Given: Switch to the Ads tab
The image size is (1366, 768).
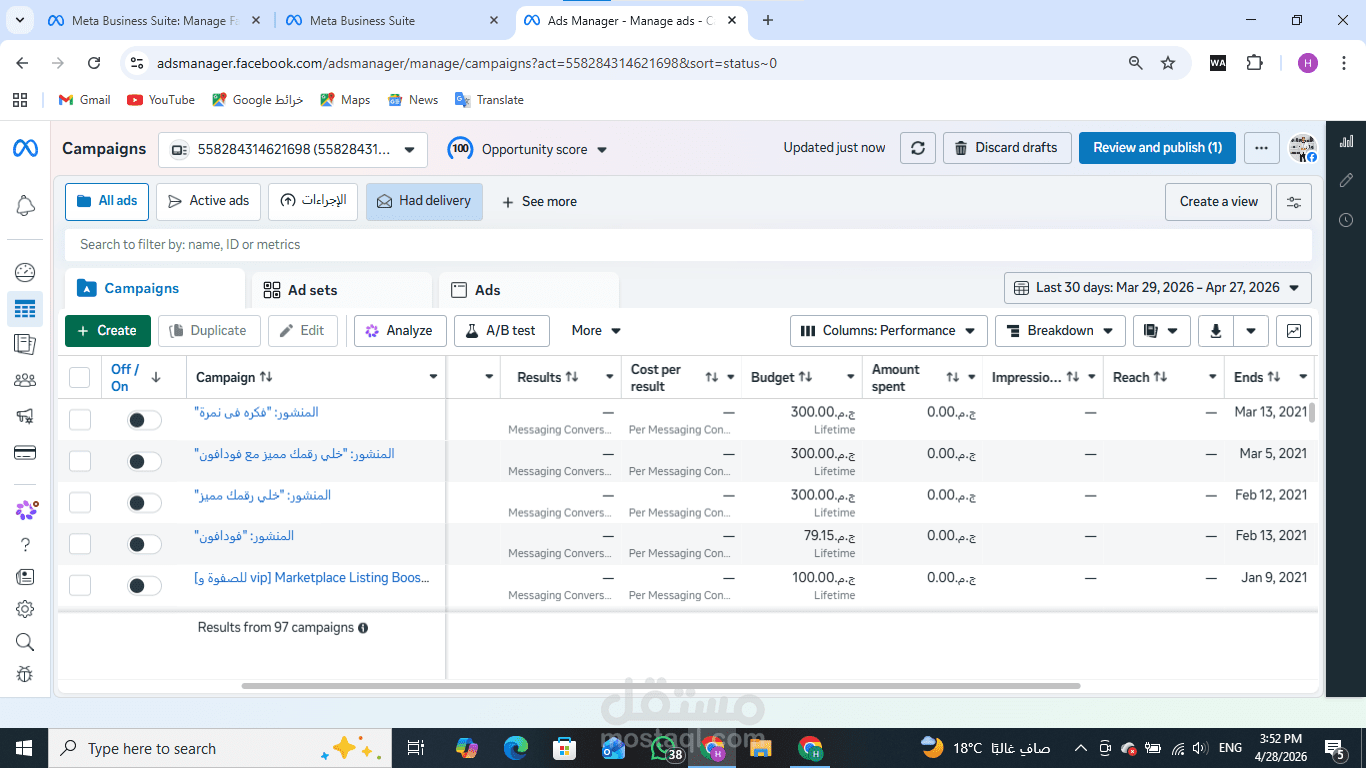Looking at the screenshot, I should tap(529, 290).
